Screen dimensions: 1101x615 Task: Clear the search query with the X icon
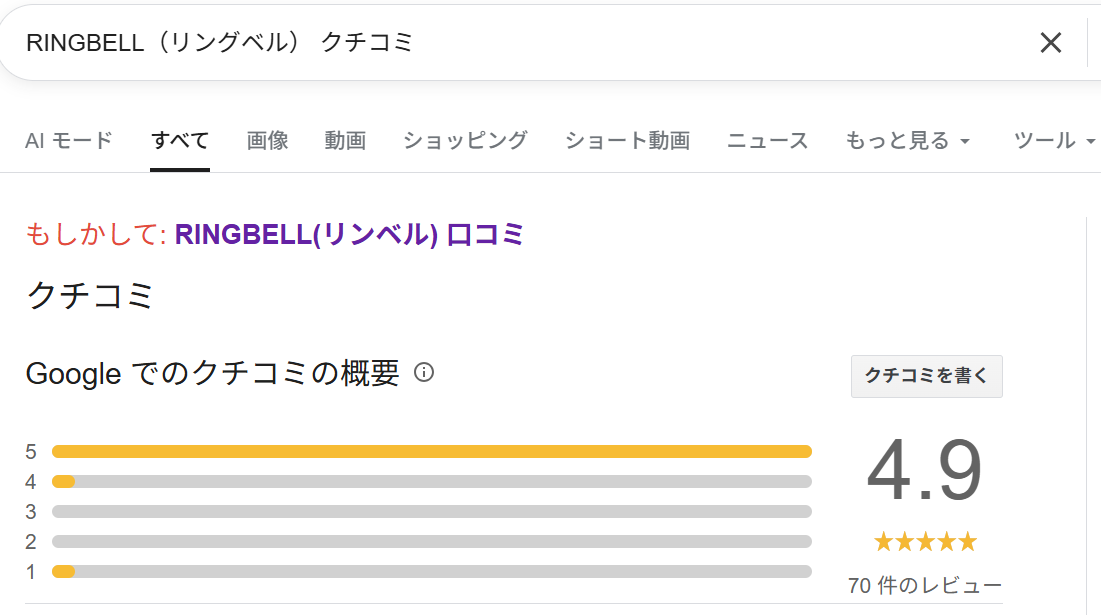[1050, 42]
